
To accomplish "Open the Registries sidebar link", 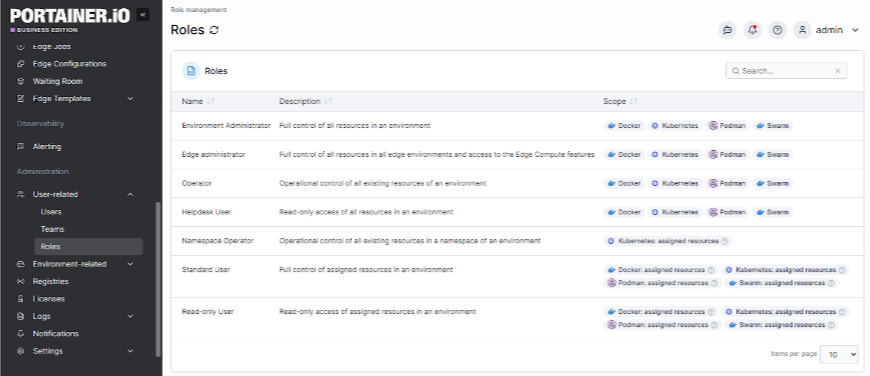I will (50, 282).
